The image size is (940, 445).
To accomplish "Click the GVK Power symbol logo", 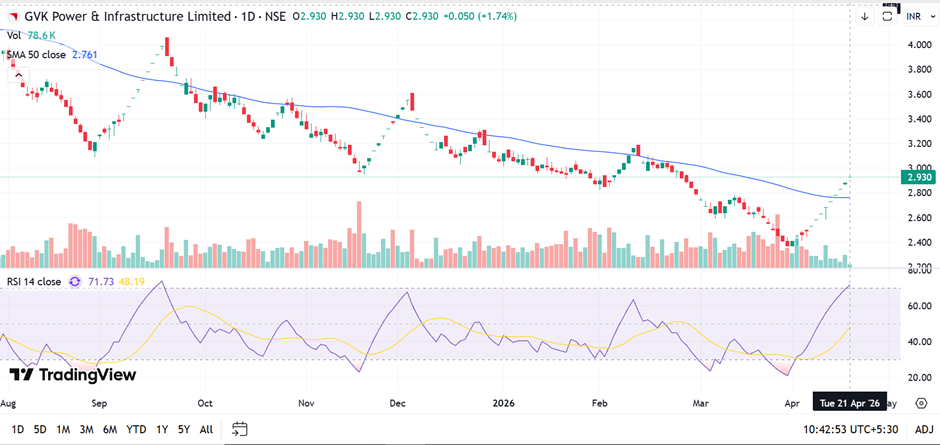I will 12,16.
